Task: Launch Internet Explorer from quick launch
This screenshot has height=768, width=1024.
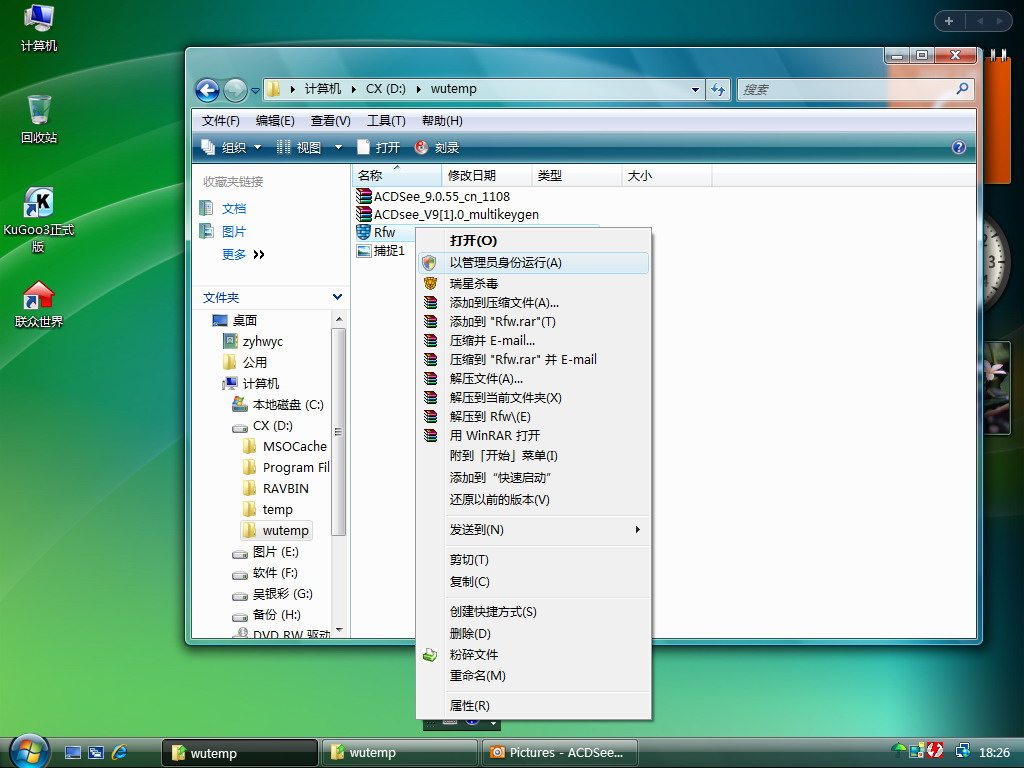Action: tap(119, 752)
